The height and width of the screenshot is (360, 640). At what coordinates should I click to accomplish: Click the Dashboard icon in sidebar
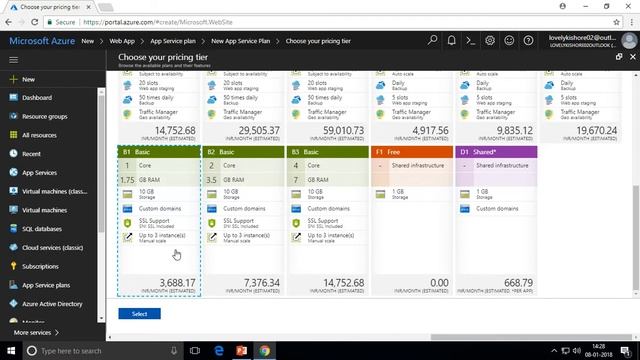[x=13, y=97]
